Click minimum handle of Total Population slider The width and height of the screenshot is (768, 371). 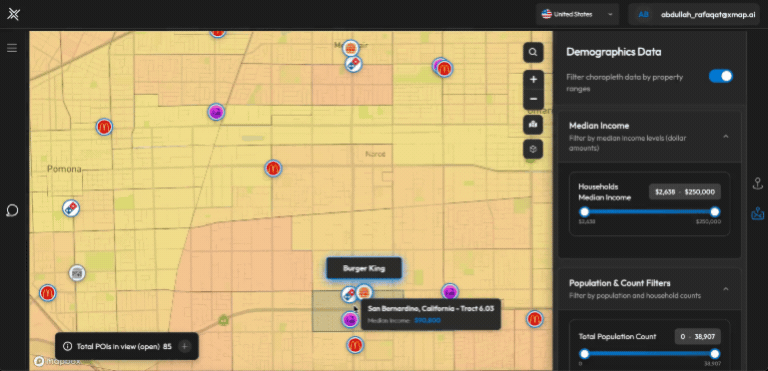(x=584, y=354)
